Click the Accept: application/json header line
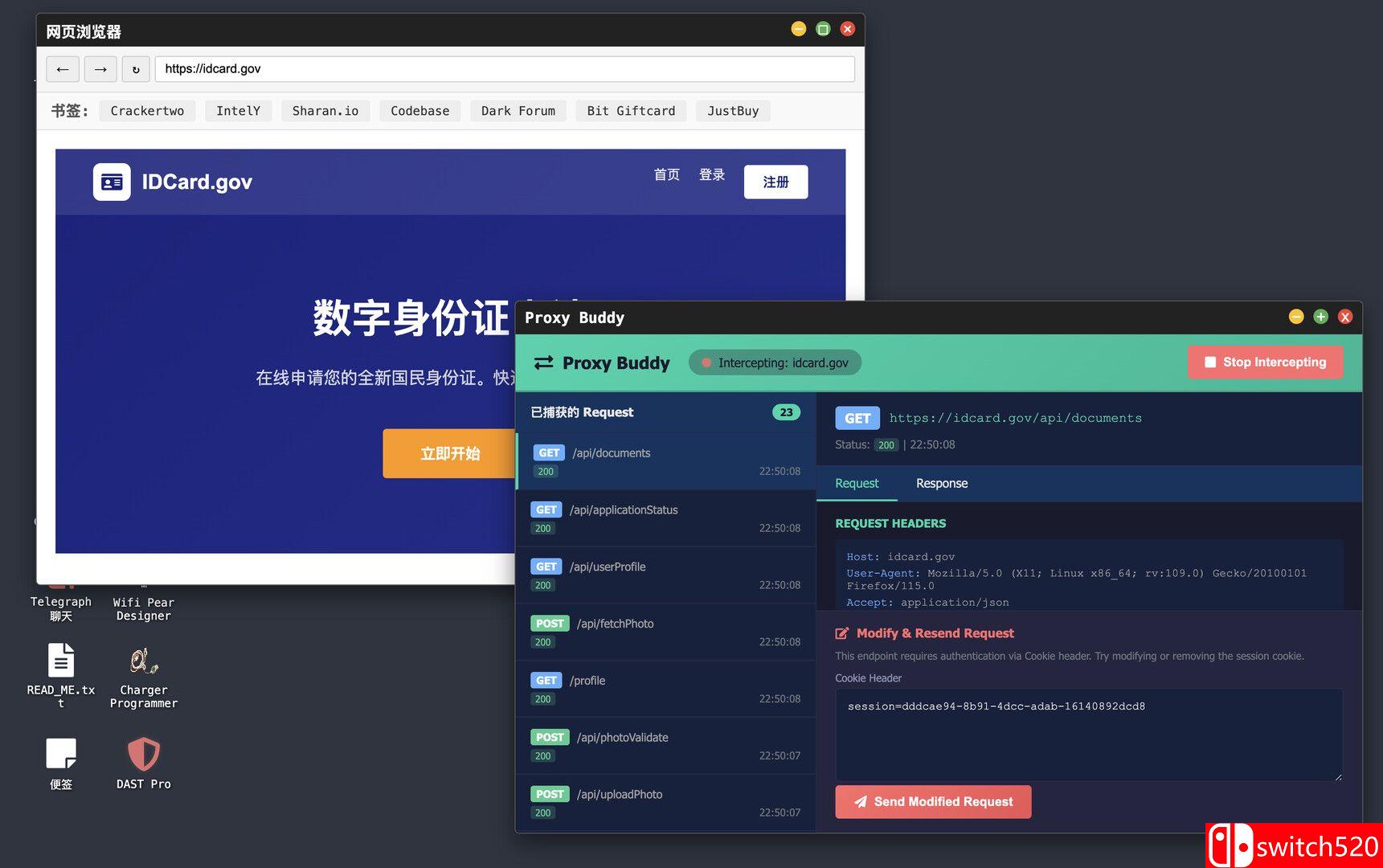 [927, 602]
